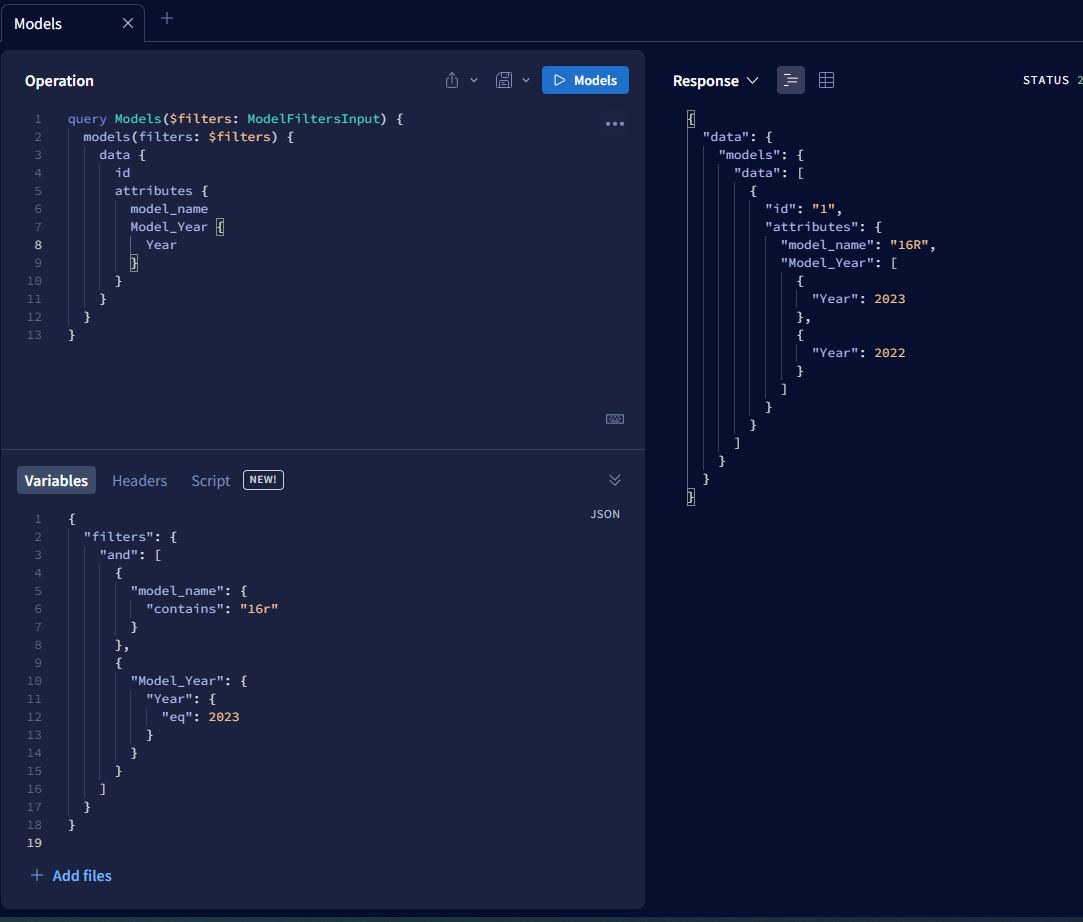Run the Models query
The width and height of the screenshot is (1083, 922).
(585, 80)
